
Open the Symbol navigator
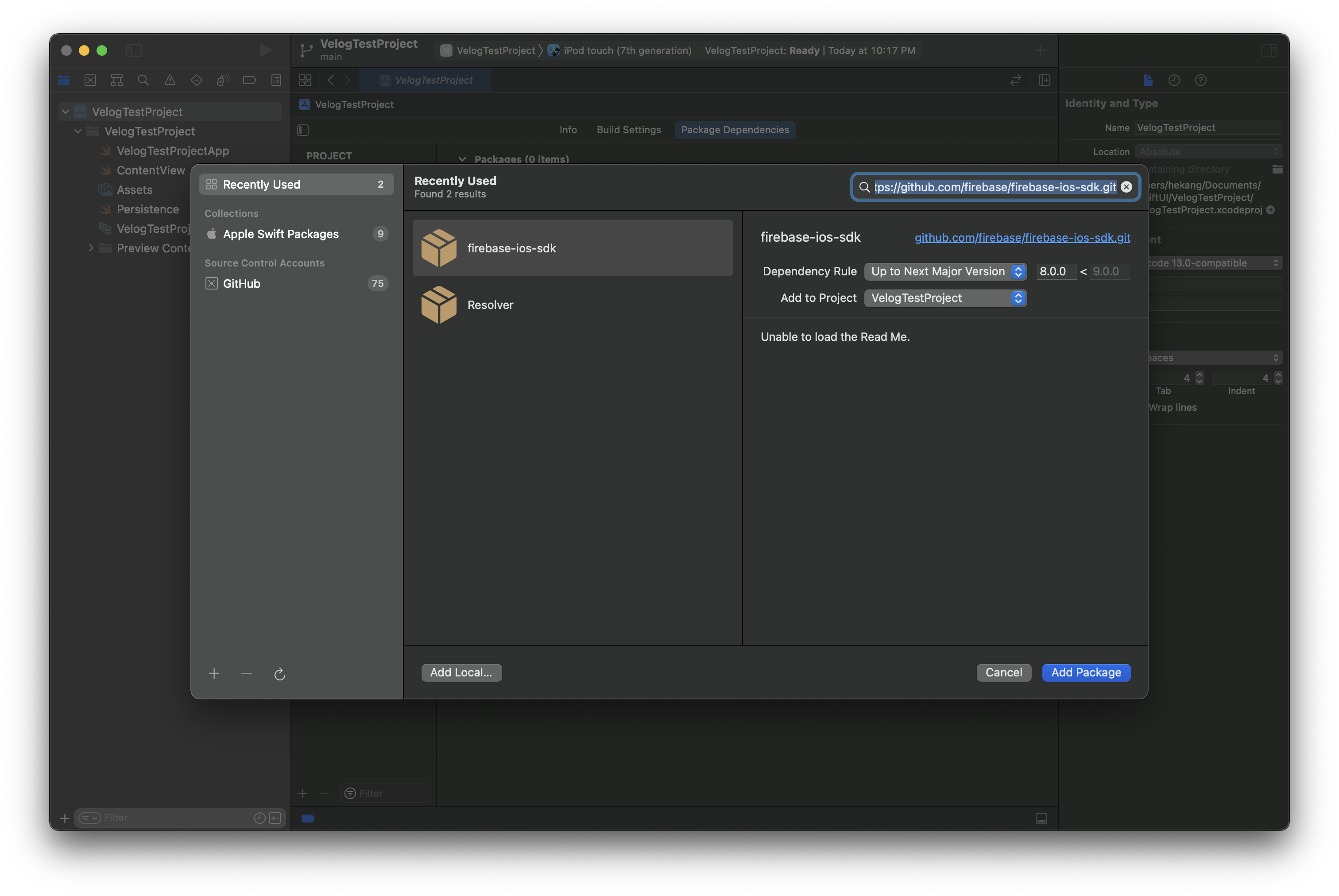pos(116,80)
